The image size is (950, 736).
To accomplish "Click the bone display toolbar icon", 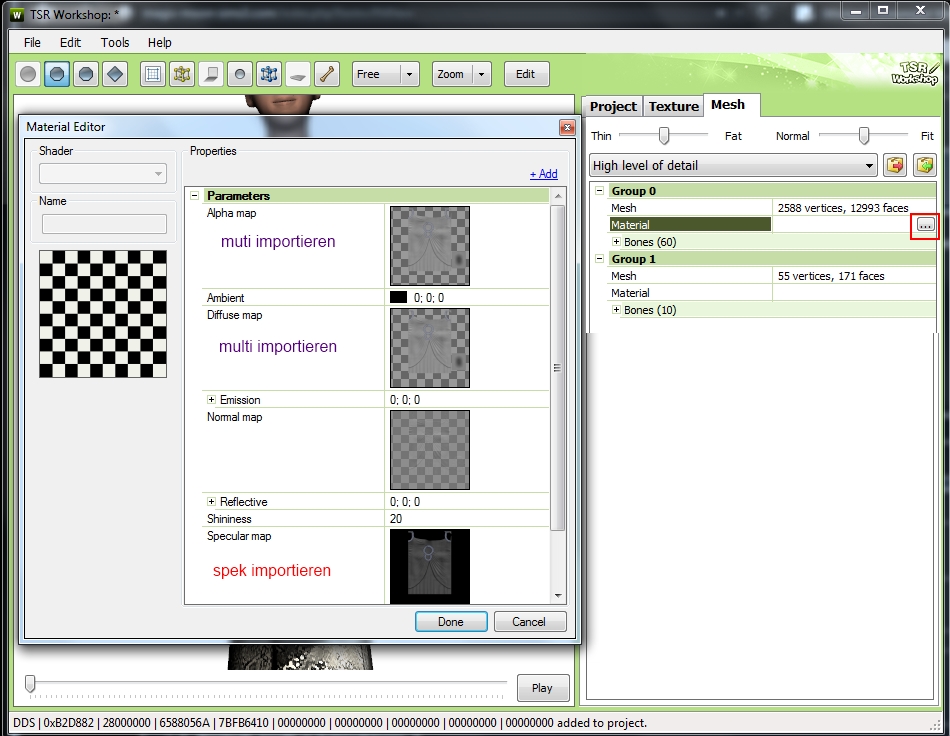I will click(326, 74).
